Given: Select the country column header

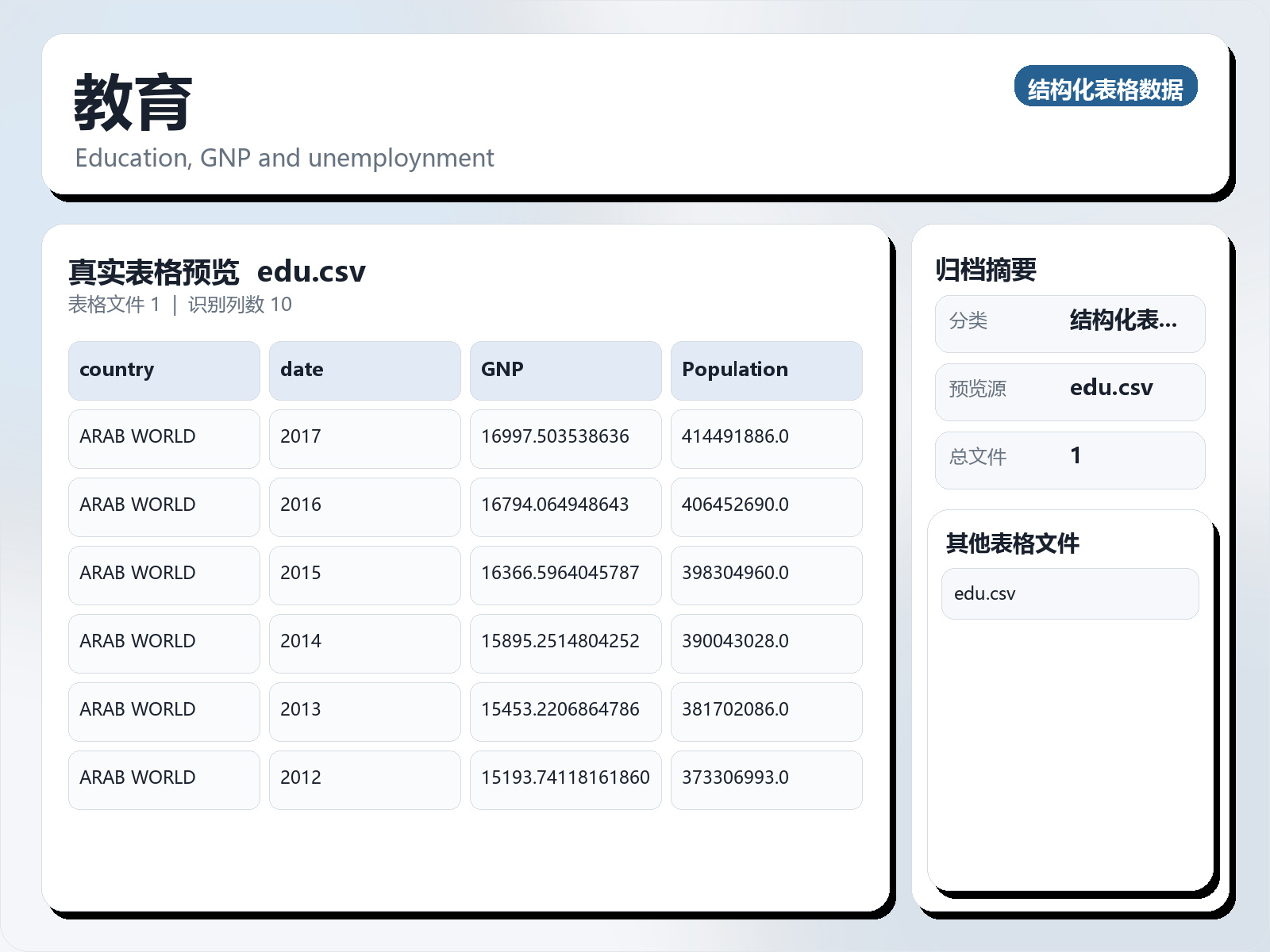Looking at the screenshot, I should [x=164, y=370].
